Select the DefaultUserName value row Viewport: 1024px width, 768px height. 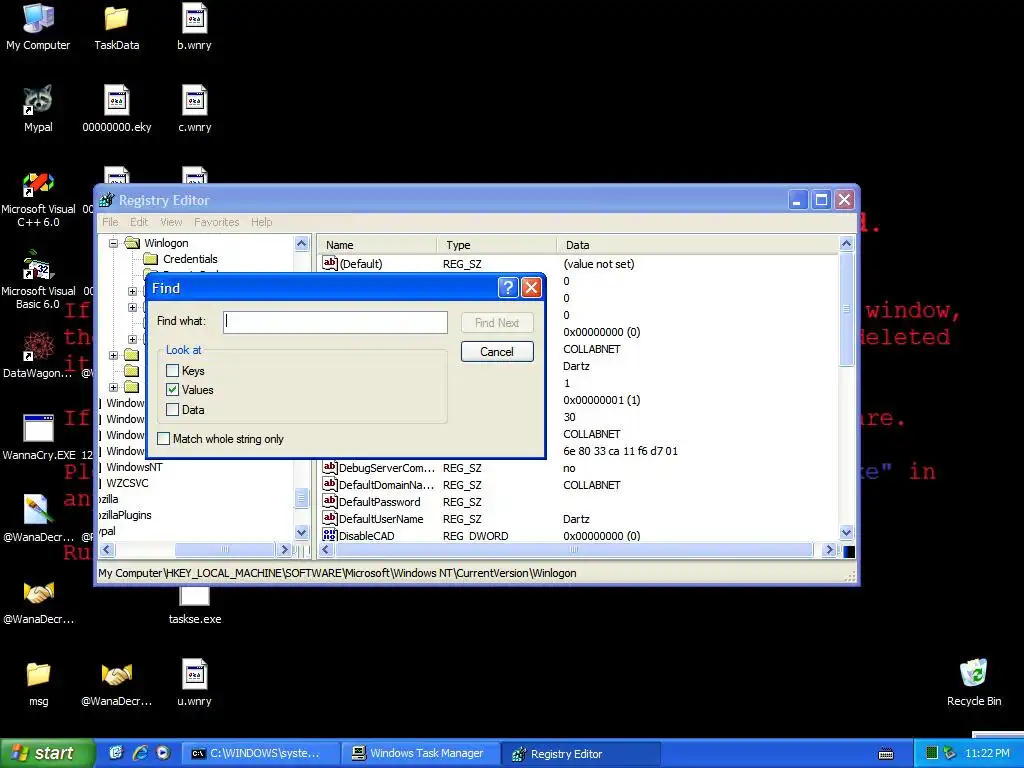click(579, 519)
